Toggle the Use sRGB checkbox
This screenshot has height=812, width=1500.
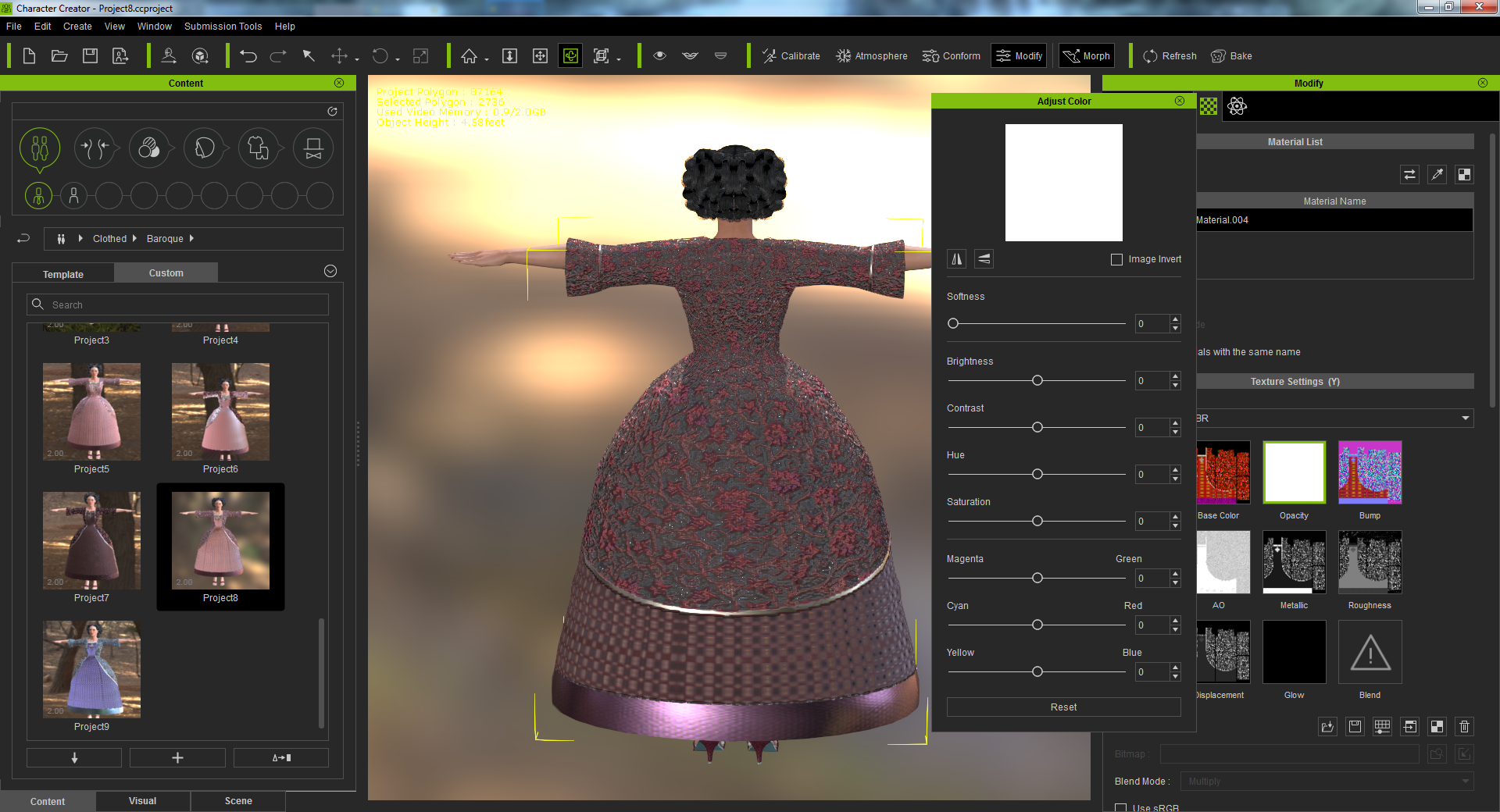(x=1121, y=808)
